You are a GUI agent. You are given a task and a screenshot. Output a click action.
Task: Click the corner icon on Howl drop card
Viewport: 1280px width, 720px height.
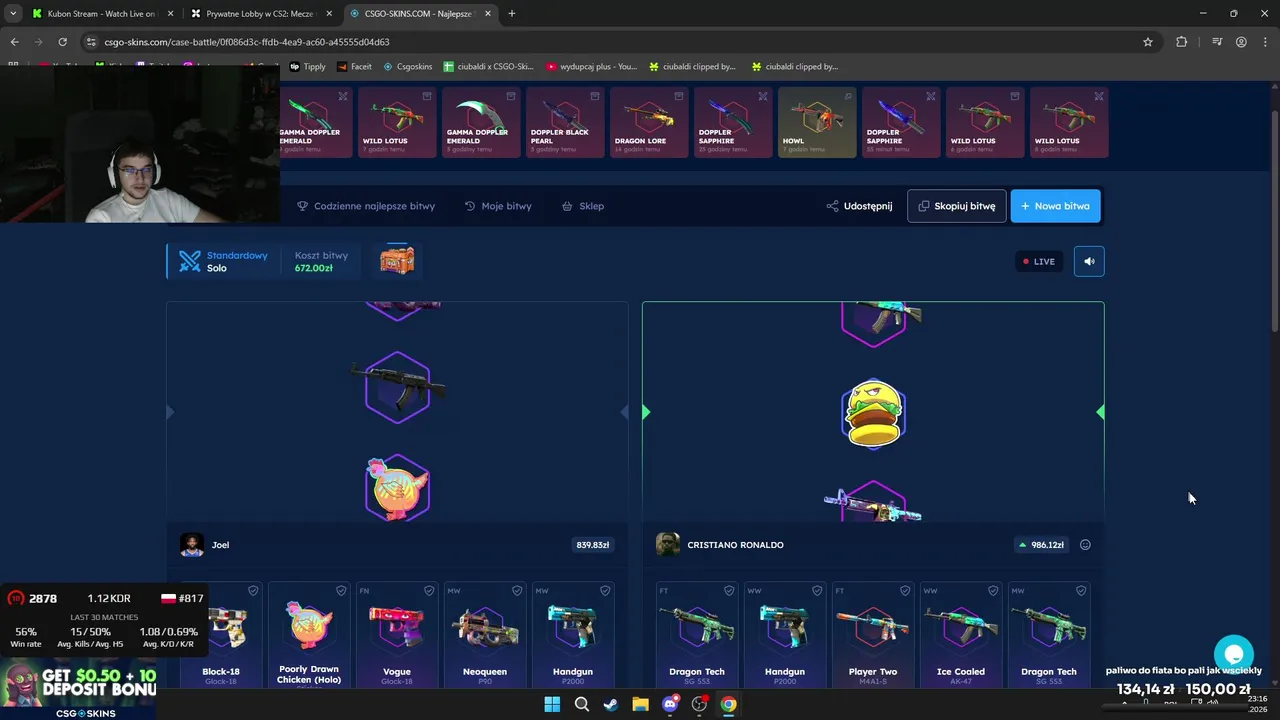pyautogui.click(x=847, y=96)
